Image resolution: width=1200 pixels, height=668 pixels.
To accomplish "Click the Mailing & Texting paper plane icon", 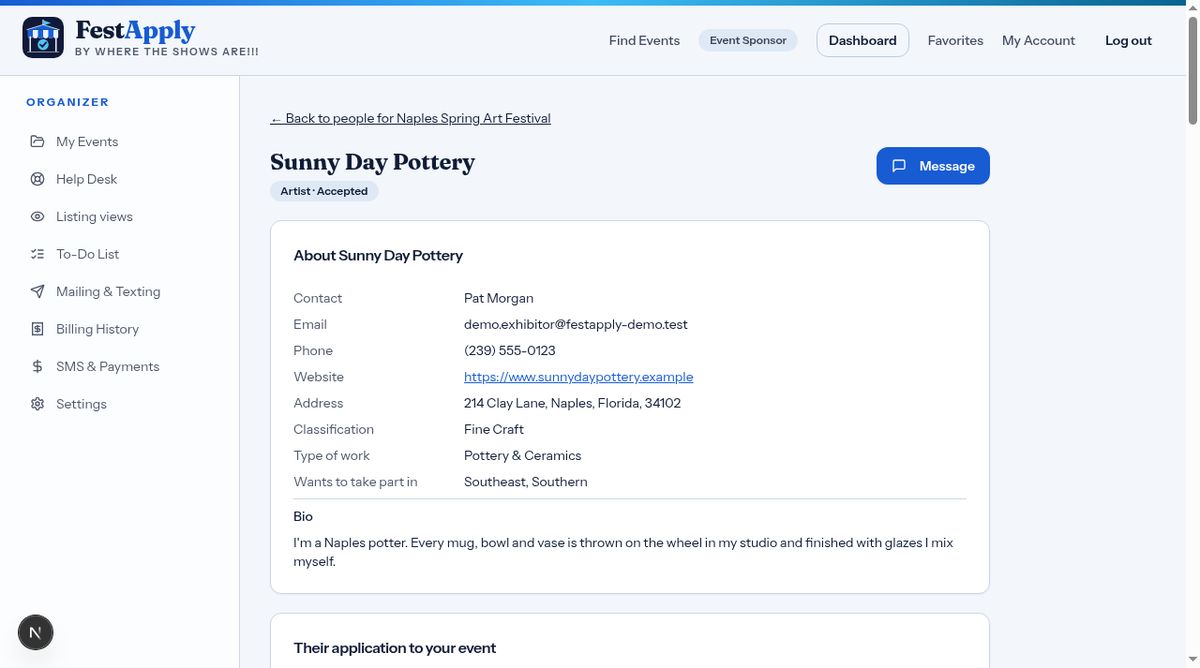I will (x=37, y=291).
